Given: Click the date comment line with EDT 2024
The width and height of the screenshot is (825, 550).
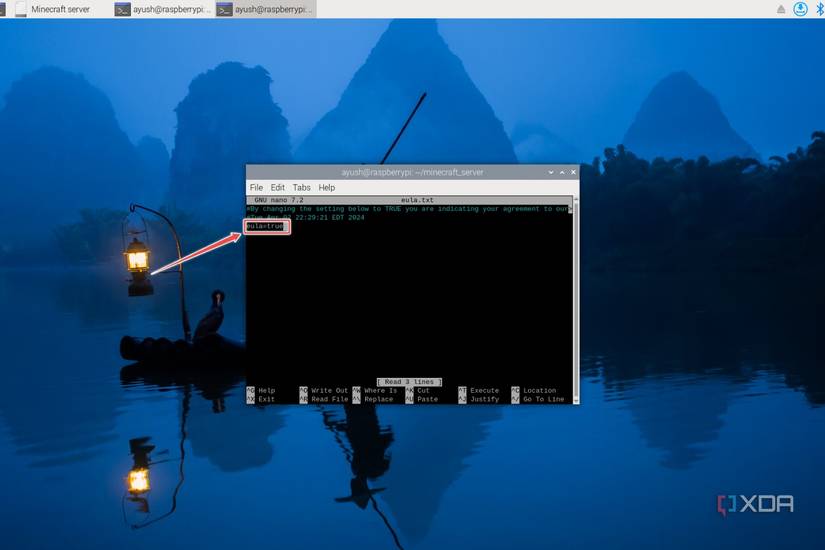Looking at the screenshot, I should click(306, 217).
